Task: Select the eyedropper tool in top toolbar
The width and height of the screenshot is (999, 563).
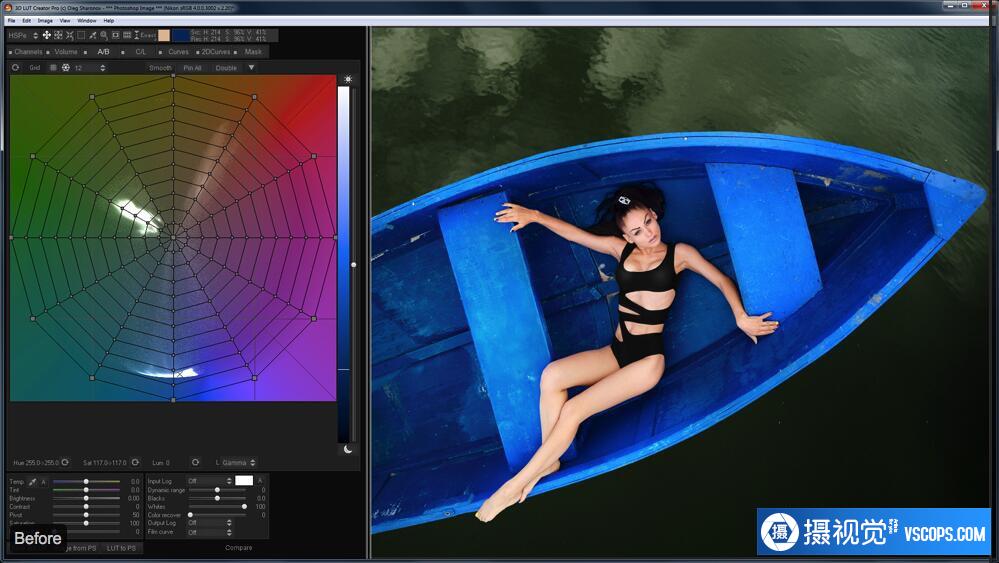Action: (x=92, y=35)
